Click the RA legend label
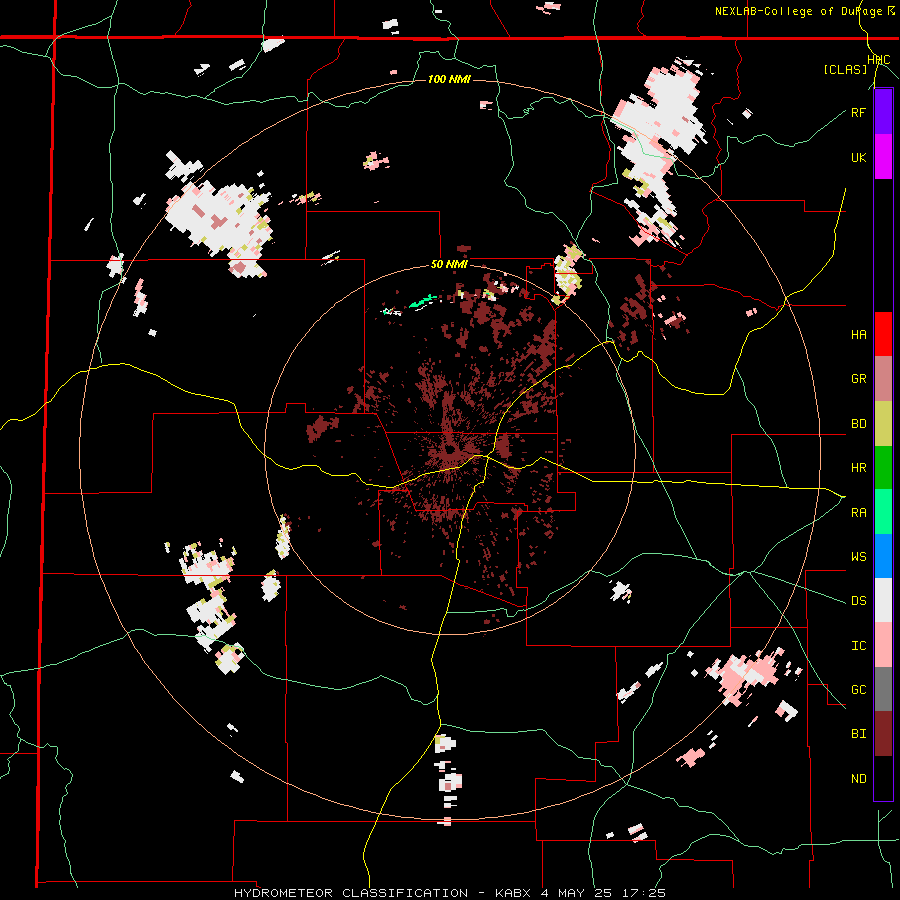This screenshot has height=900, width=900. [x=858, y=513]
